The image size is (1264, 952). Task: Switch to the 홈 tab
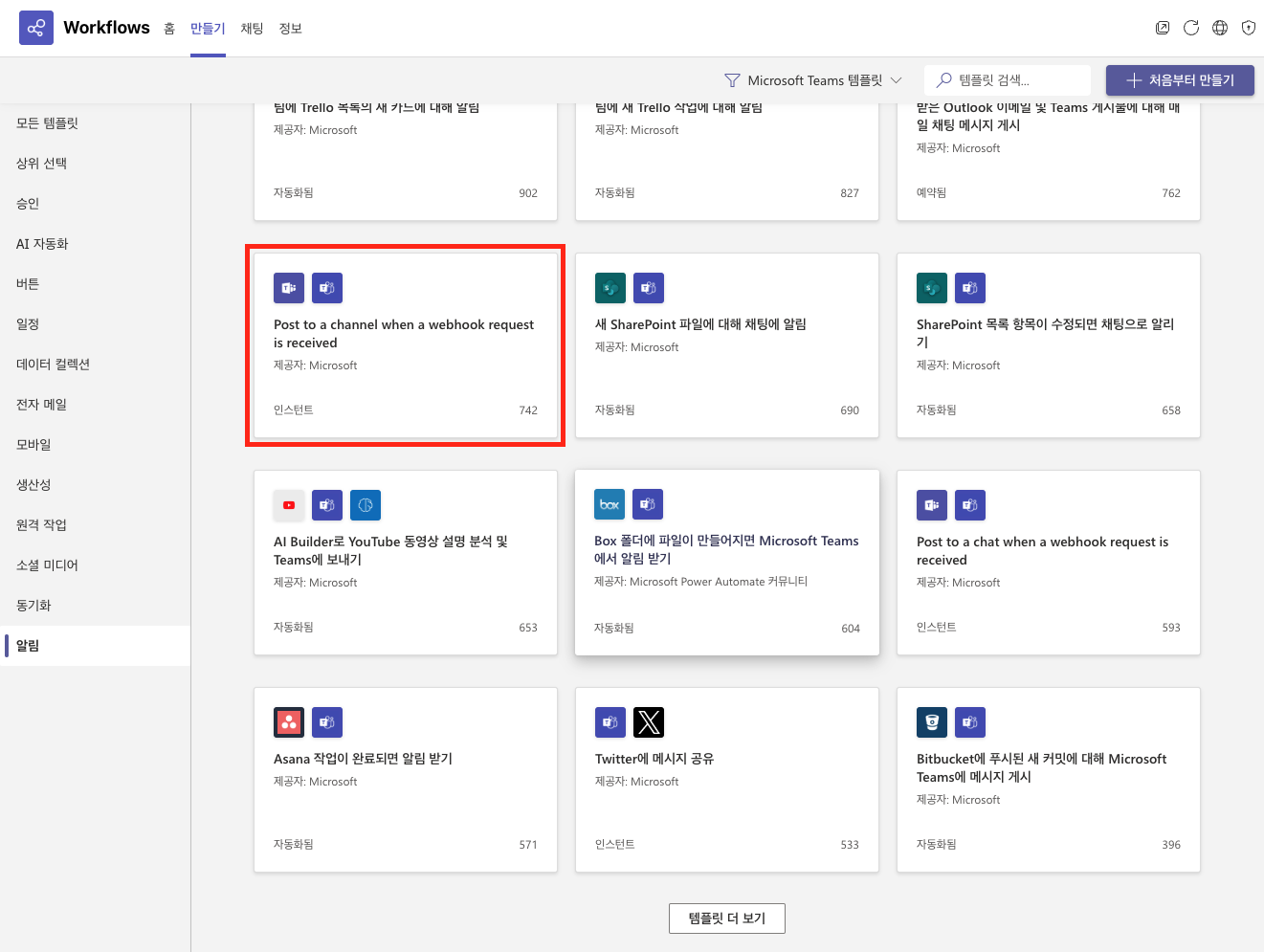coord(169,29)
